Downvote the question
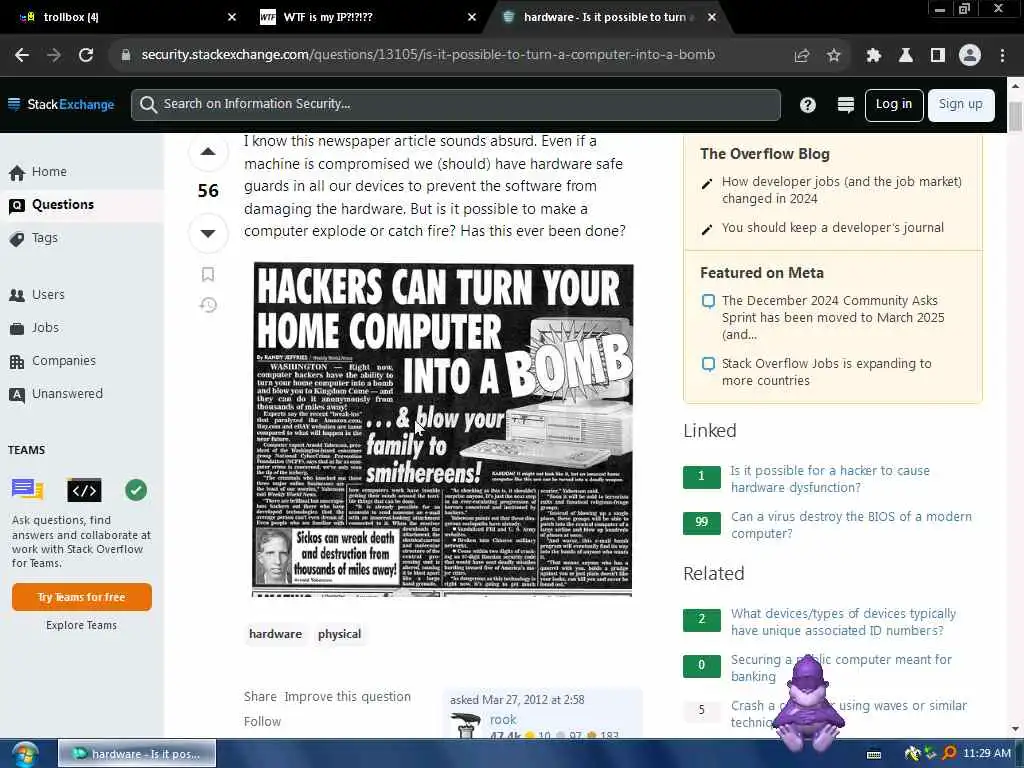The image size is (1024, 768). tap(208, 233)
